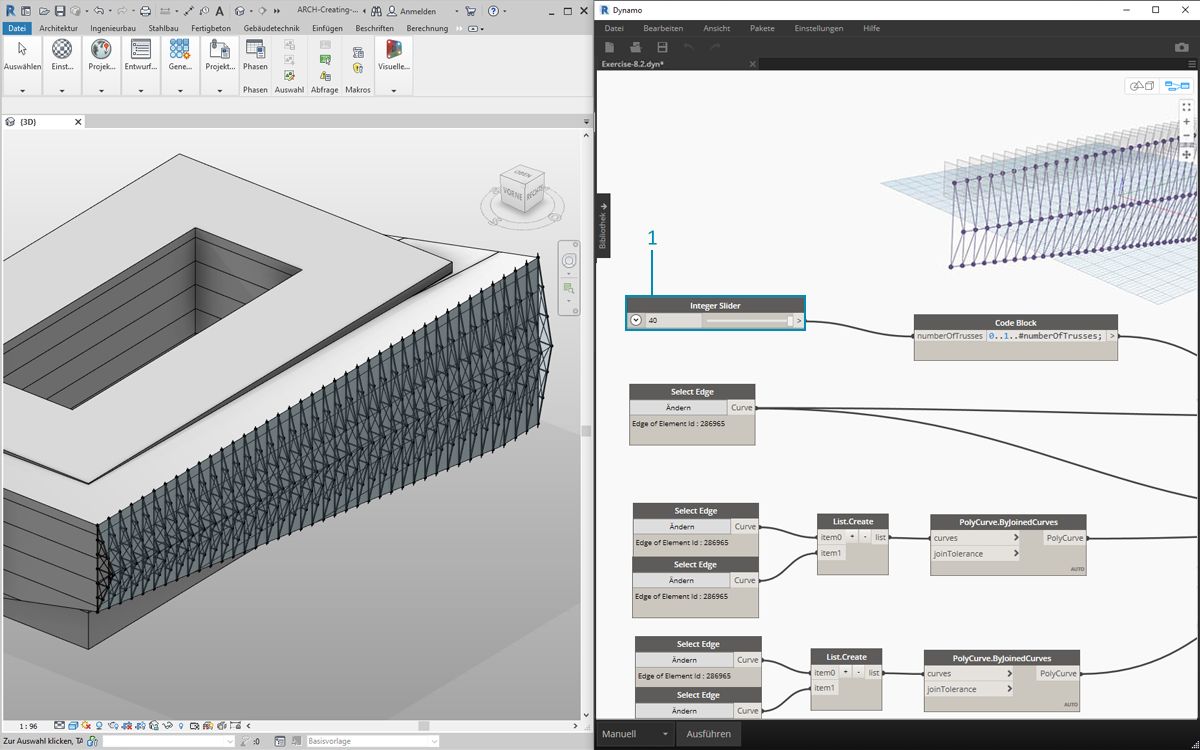The image size is (1200, 750).
Task: Open Anmelden sign-in dropdown arrow
Action: click(456, 11)
